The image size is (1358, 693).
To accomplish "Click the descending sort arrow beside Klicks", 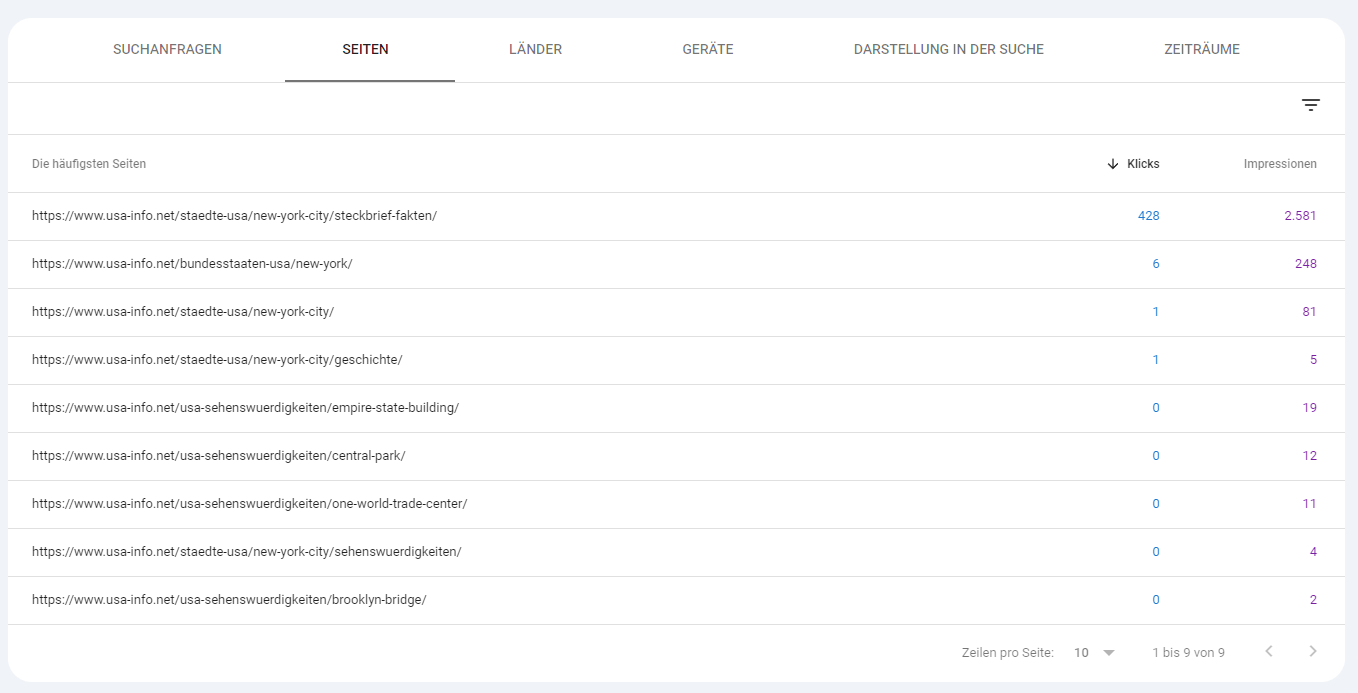I will [1113, 164].
